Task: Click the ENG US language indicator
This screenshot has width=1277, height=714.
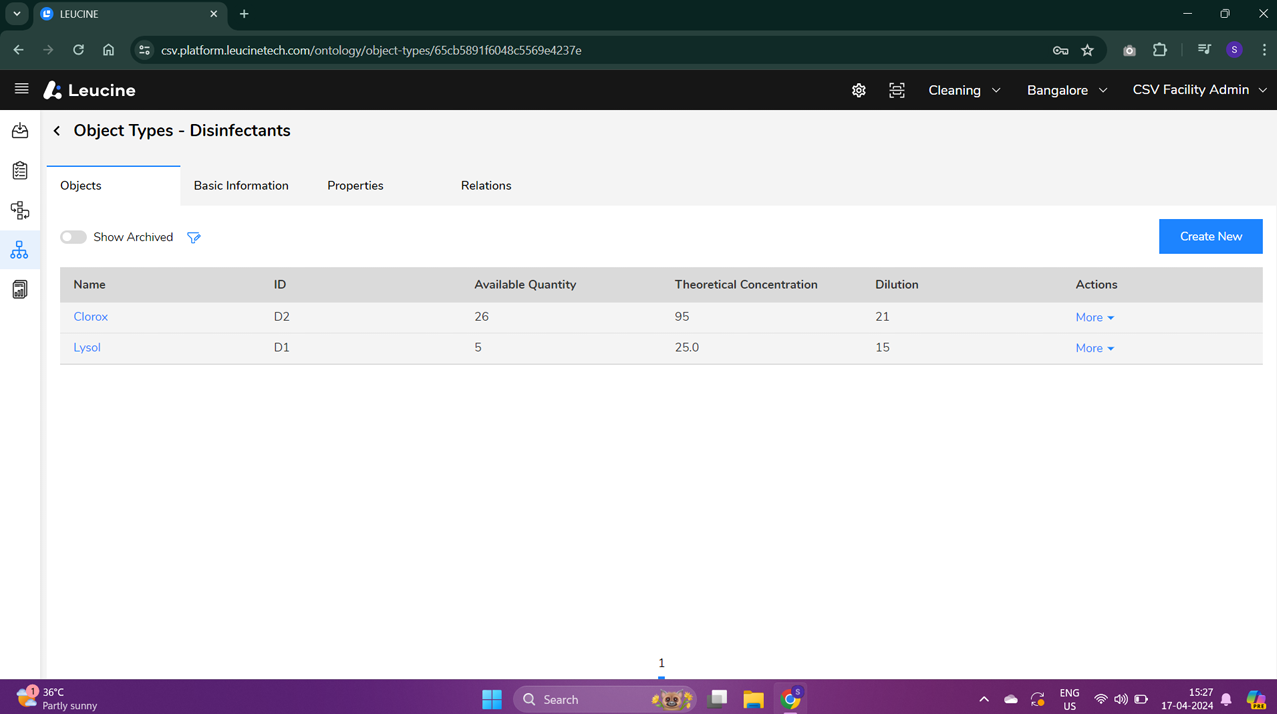Action: tap(1069, 699)
